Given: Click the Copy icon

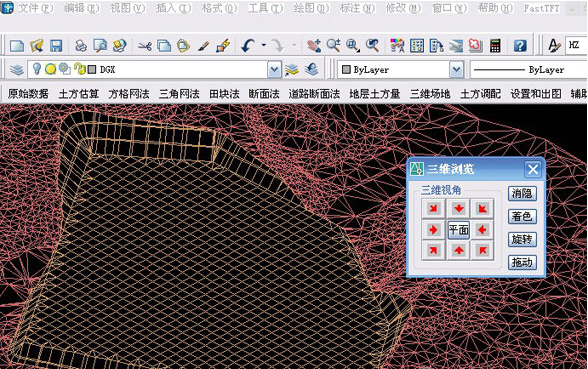Looking at the screenshot, I should click(x=164, y=46).
